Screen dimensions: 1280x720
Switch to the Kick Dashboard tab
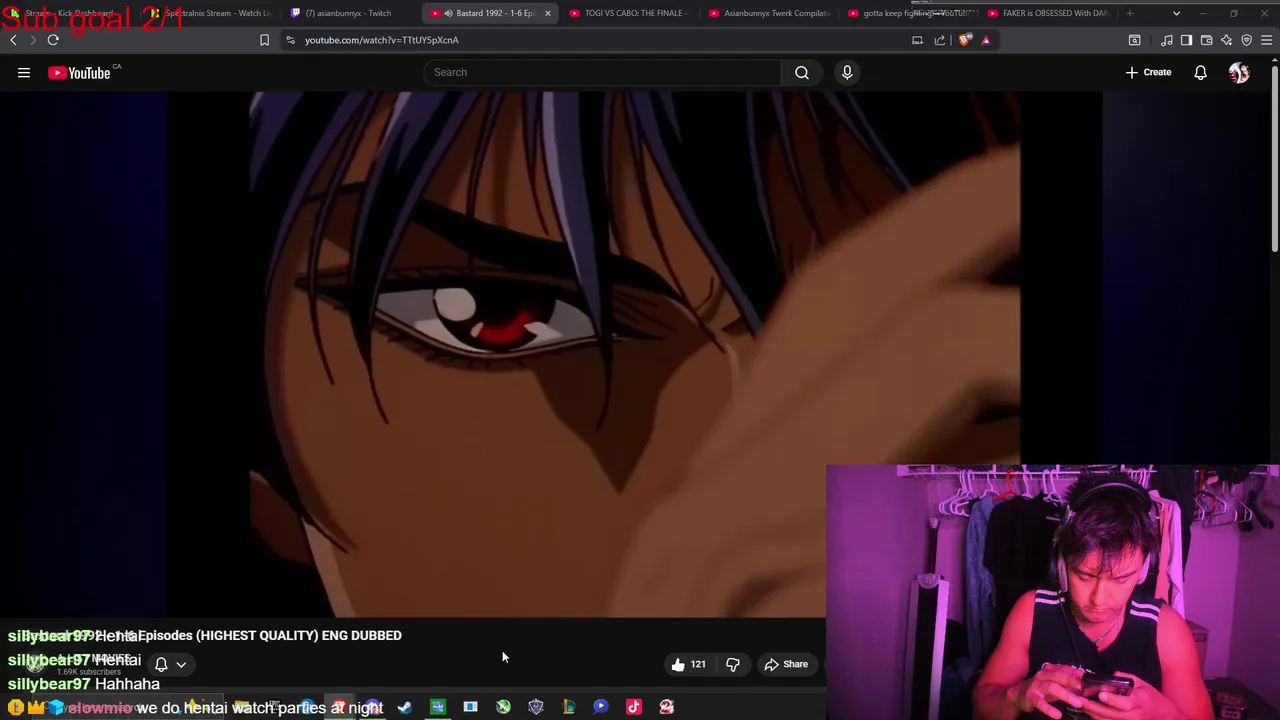[70, 13]
